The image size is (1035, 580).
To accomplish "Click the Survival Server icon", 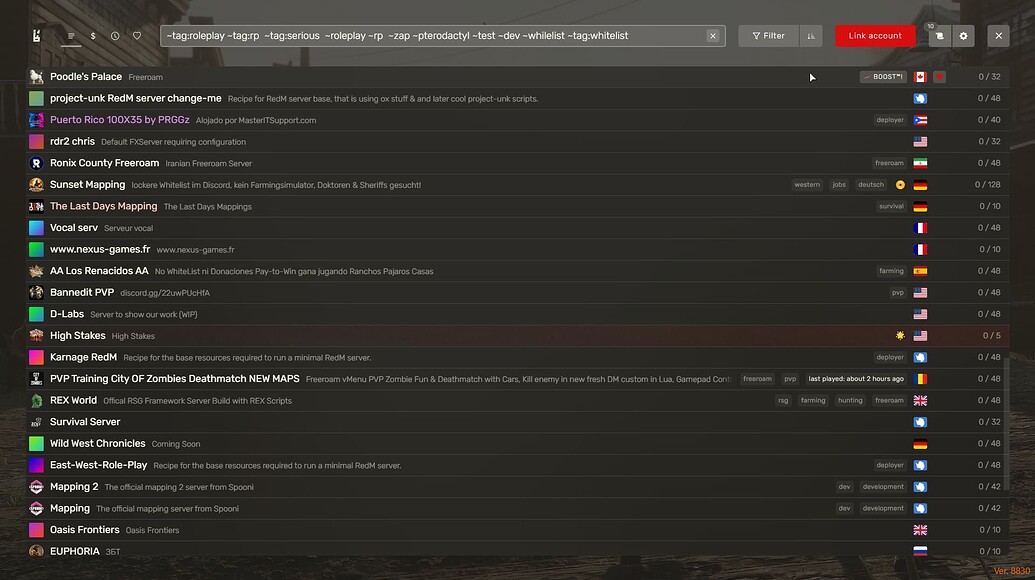I will (x=36, y=422).
